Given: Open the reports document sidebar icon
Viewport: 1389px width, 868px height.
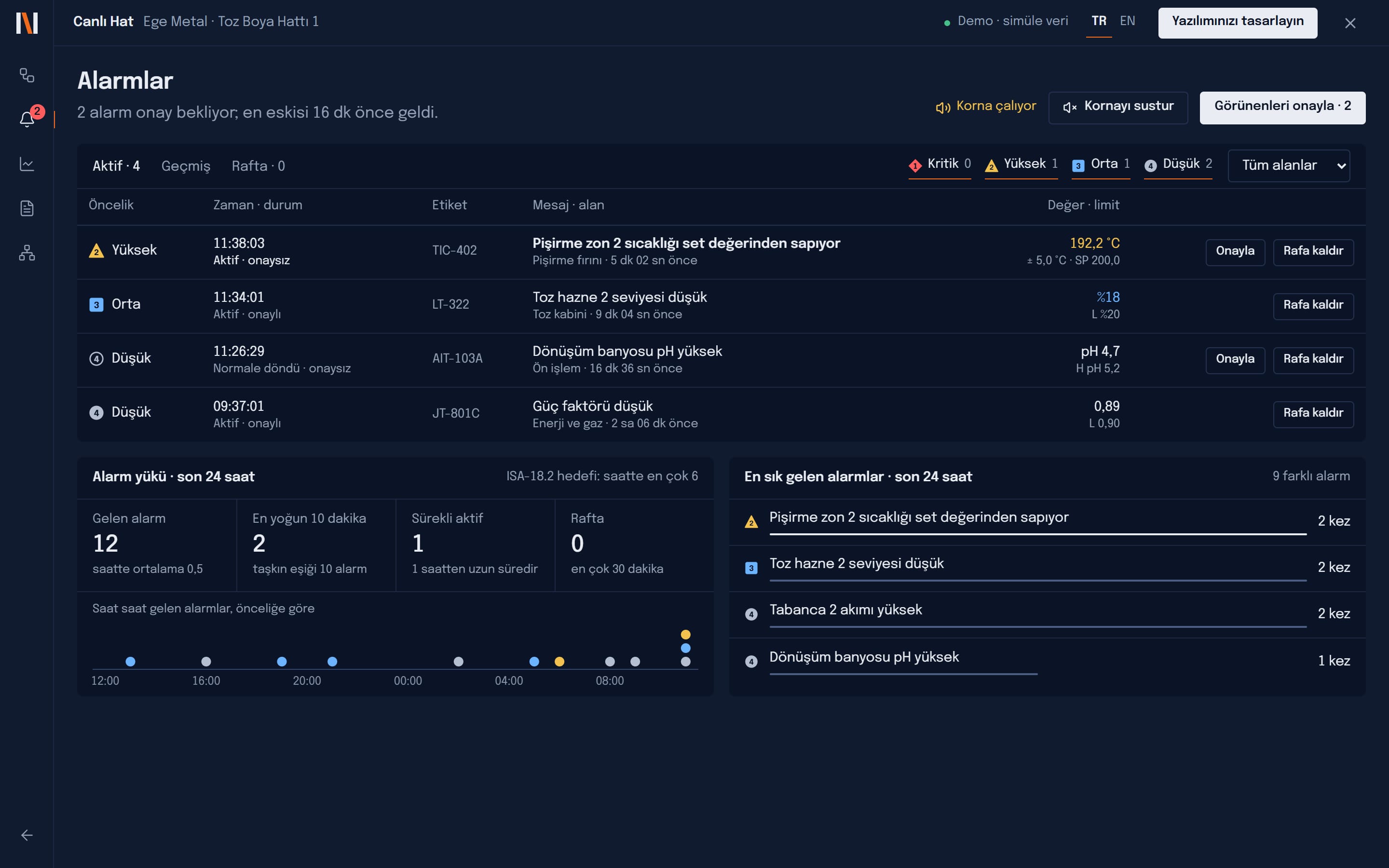Looking at the screenshot, I should (x=27, y=208).
